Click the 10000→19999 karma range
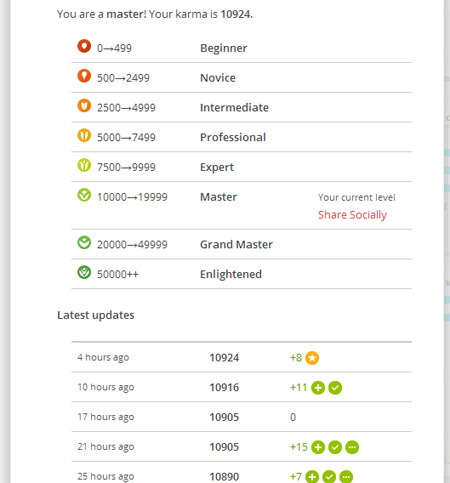Screen dimensions: 450x483 tap(132, 197)
